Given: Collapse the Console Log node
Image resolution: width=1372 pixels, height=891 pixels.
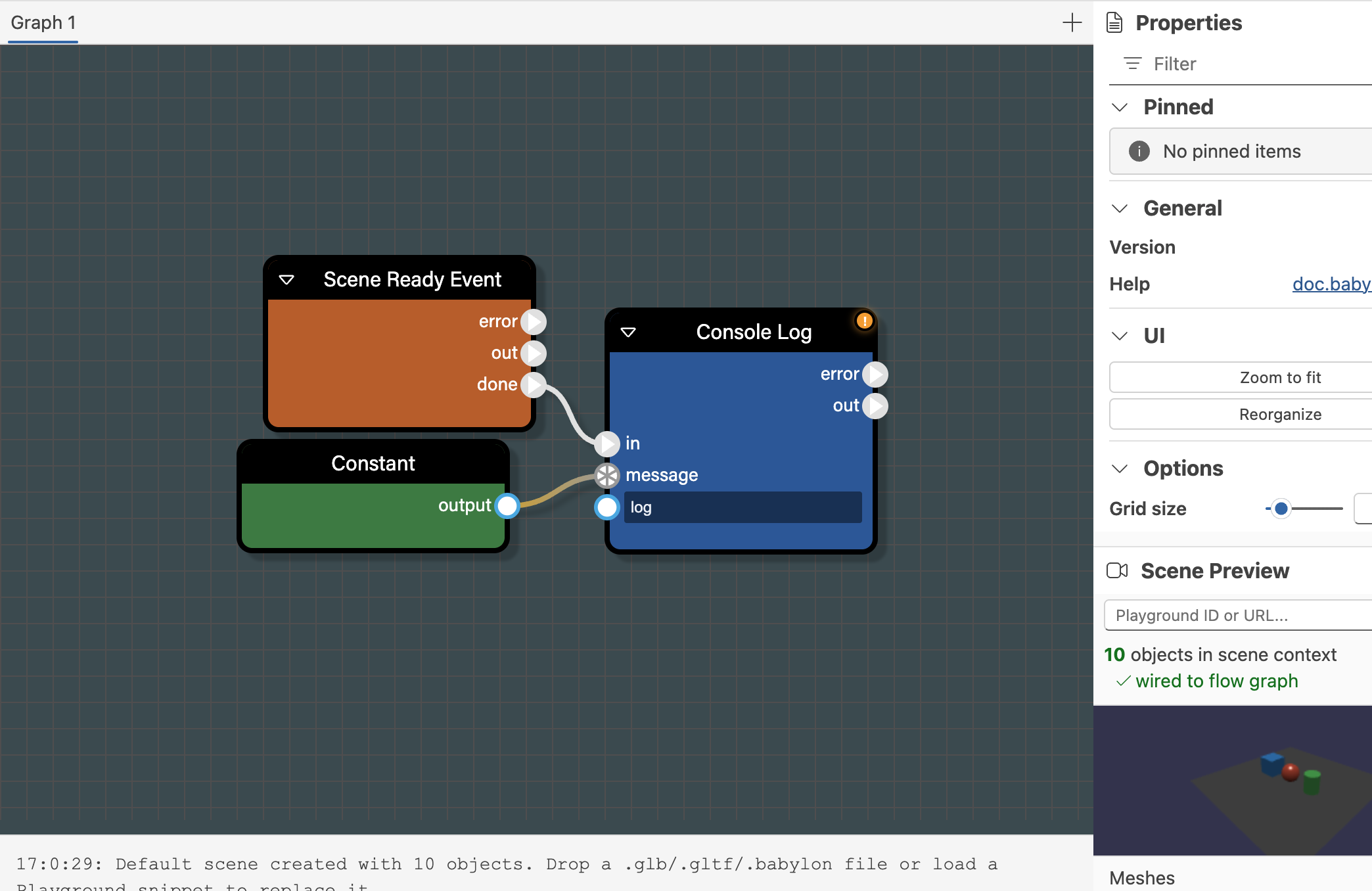Looking at the screenshot, I should pyautogui.click(x=628, y=332).
